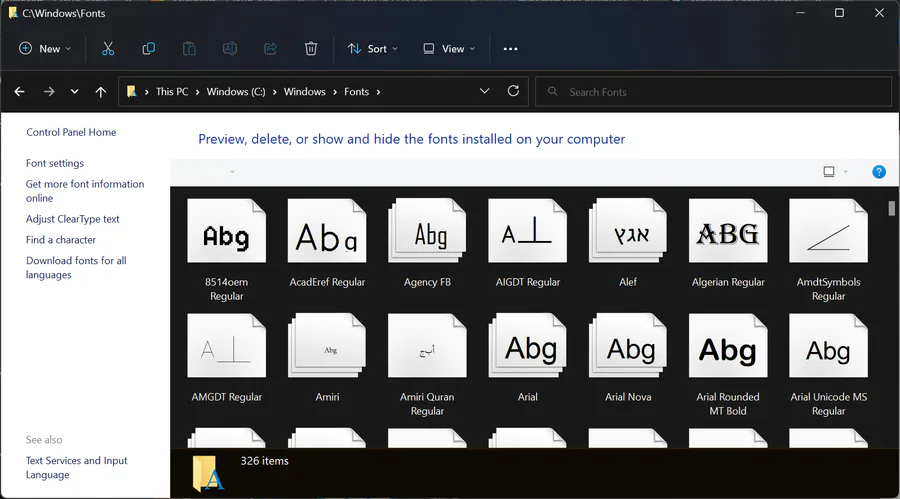Open the New item dropdown
Screen dimensions: 900x499
click(45, 49)
